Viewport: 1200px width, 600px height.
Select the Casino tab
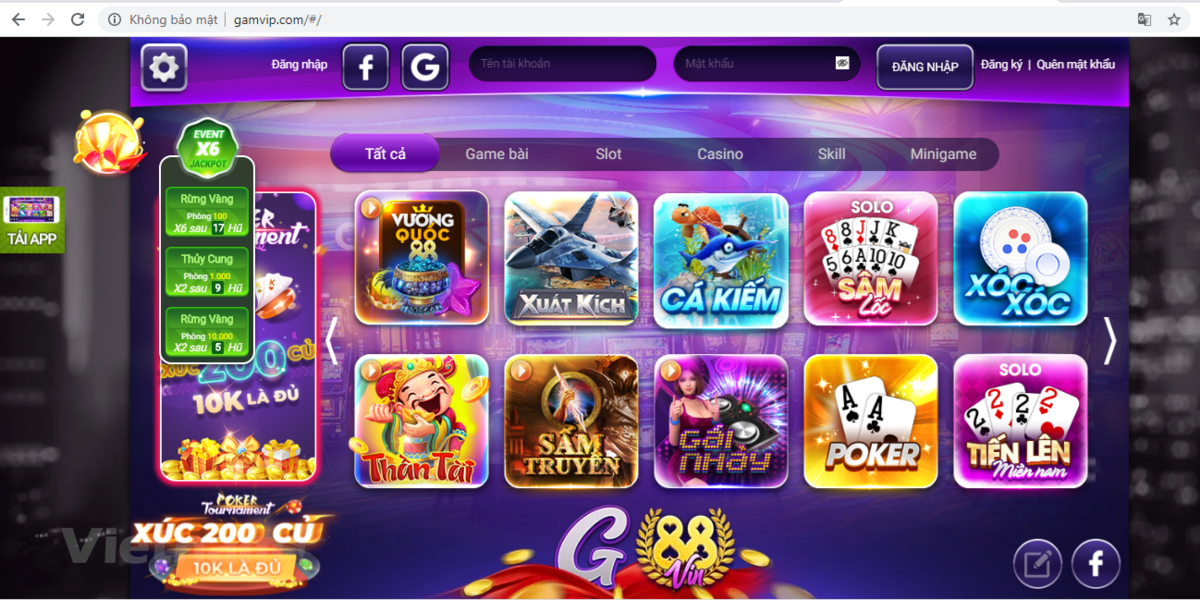[720, 154]
